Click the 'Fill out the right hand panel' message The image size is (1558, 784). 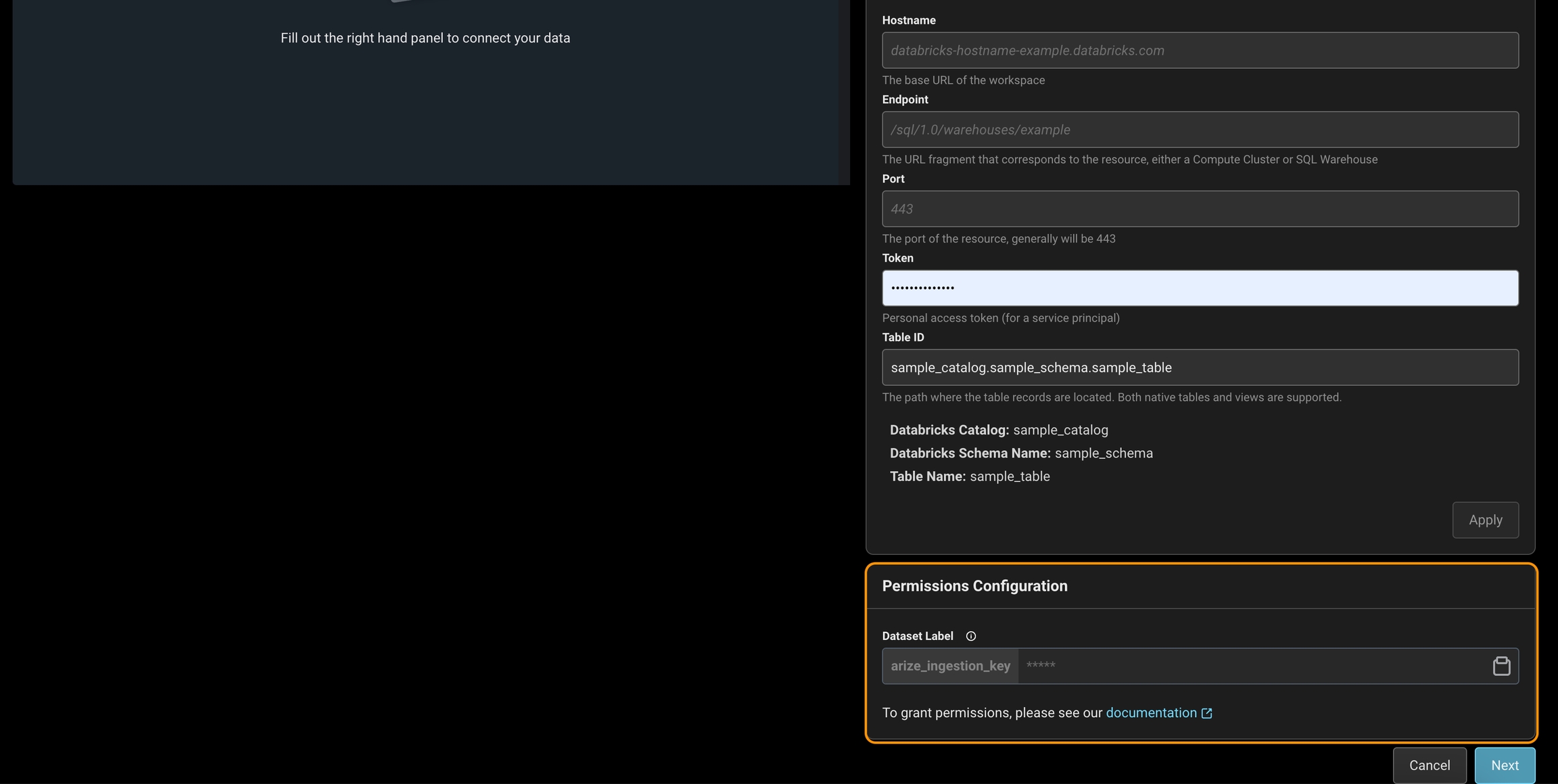425,38
